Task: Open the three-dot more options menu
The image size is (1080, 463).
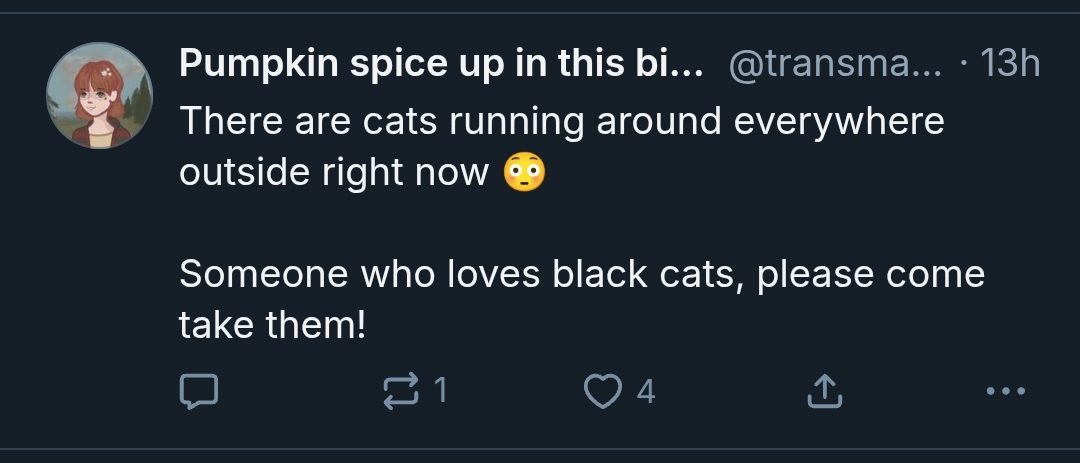Action: [1006, 391]
